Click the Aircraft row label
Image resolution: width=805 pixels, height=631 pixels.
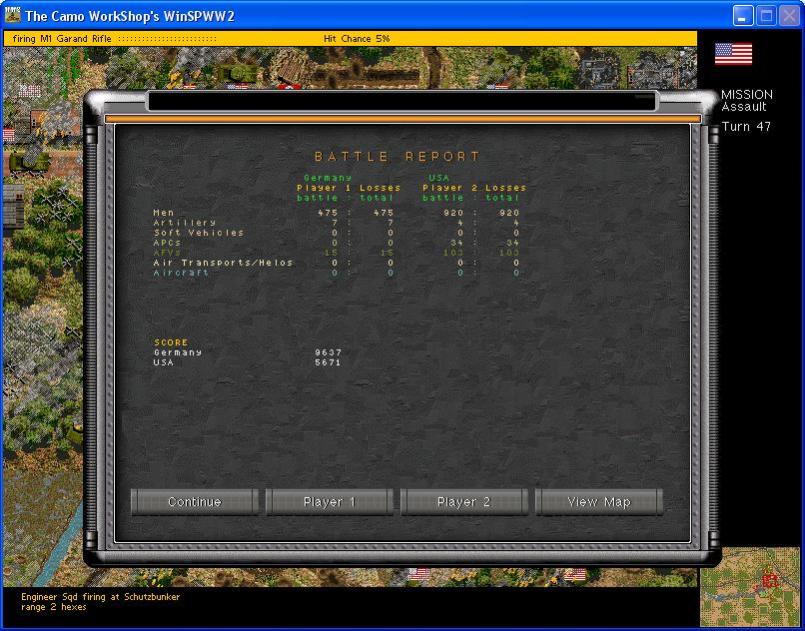coord(181,272)
